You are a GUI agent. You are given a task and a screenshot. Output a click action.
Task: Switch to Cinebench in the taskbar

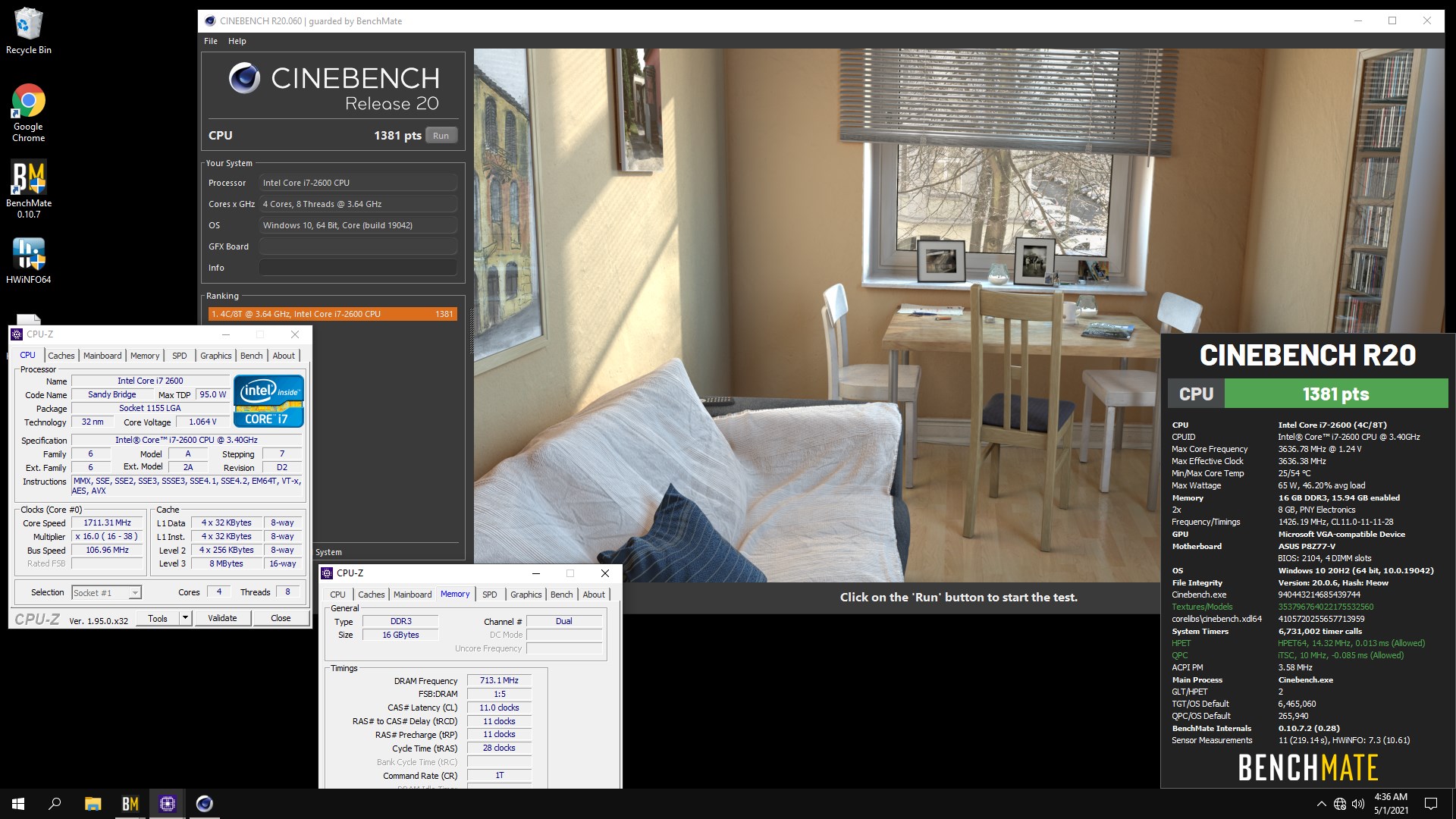pyautogui.click(x=205, y=804)
